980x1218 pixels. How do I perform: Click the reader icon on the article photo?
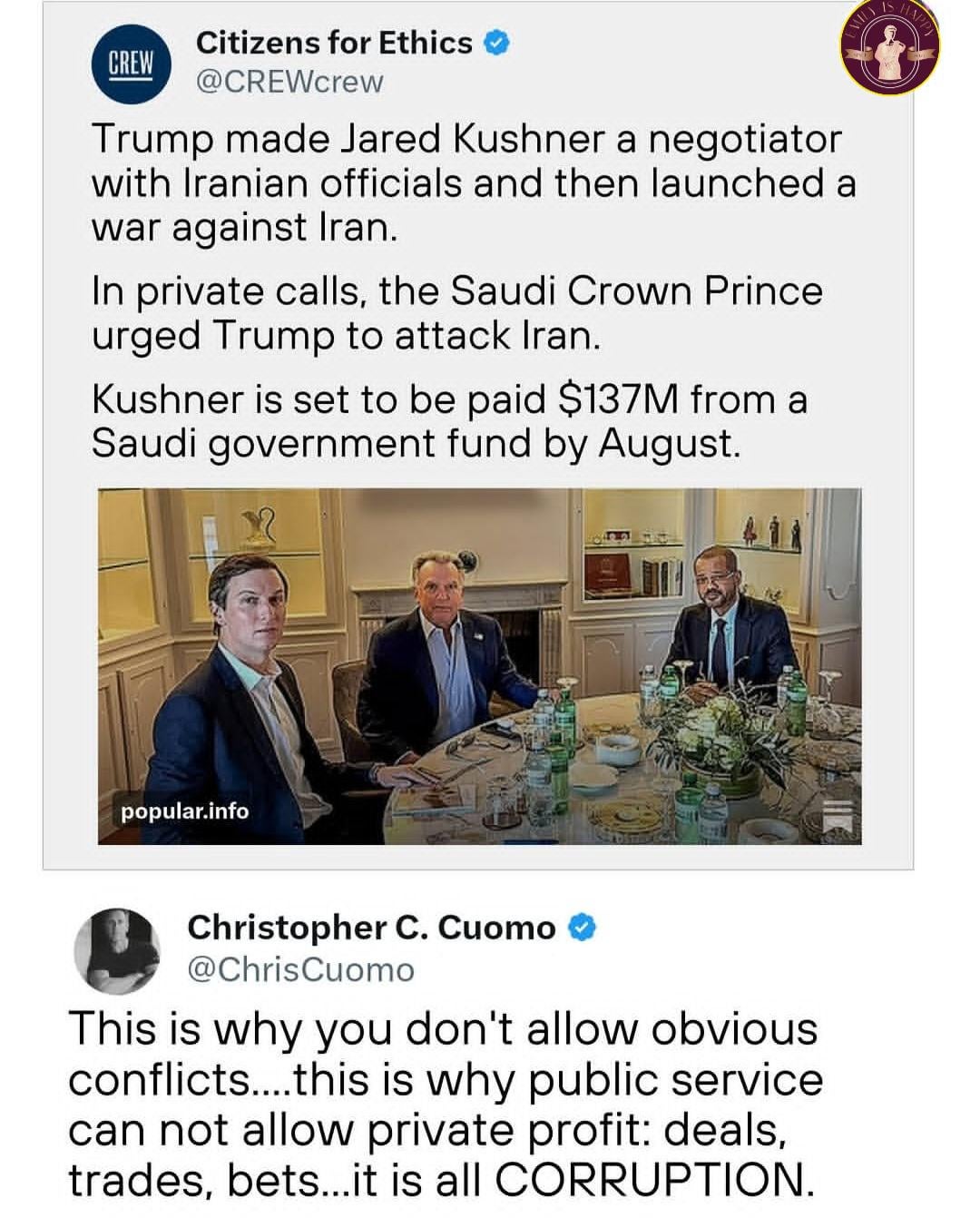[836, 816]
